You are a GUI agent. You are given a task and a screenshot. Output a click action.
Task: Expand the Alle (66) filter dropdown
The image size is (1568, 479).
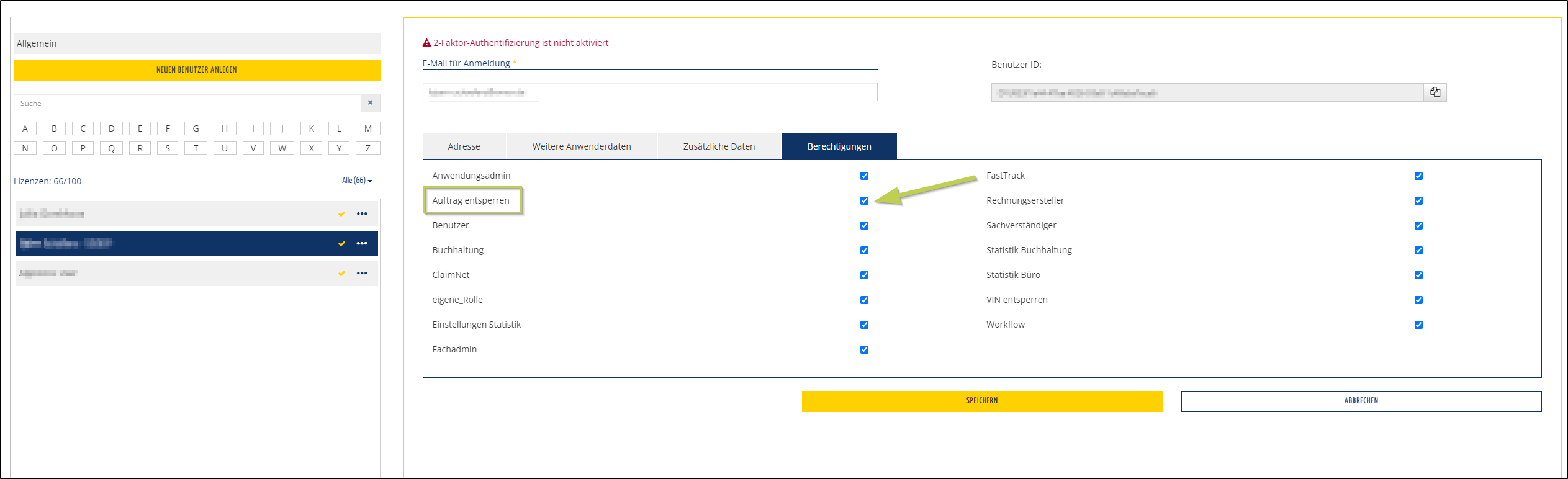[357, 181]
